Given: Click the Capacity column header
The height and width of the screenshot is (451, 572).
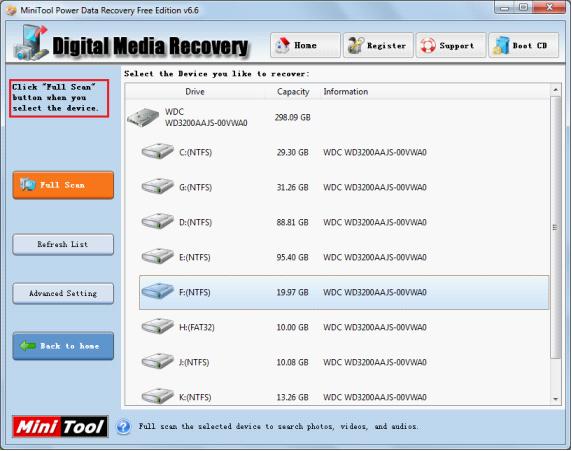Looking at the screenshot, I should 293,92.
